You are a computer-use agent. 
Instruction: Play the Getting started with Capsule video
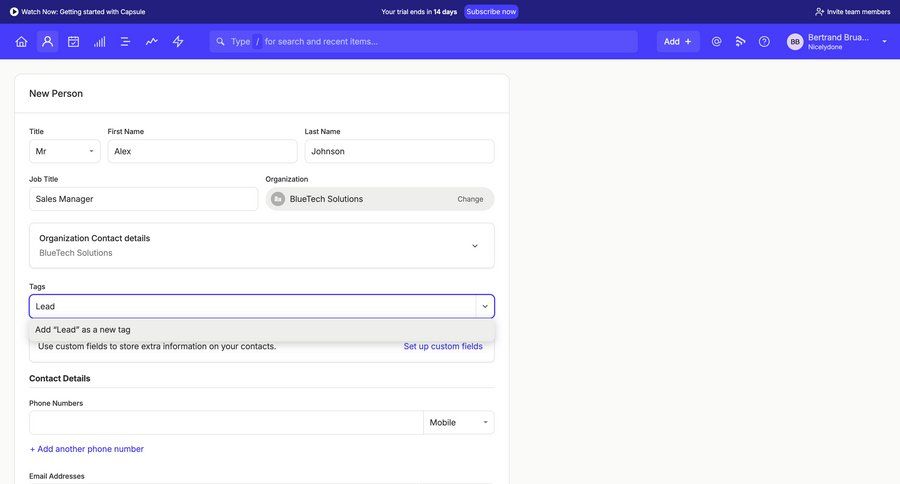[x=14, y=12]
